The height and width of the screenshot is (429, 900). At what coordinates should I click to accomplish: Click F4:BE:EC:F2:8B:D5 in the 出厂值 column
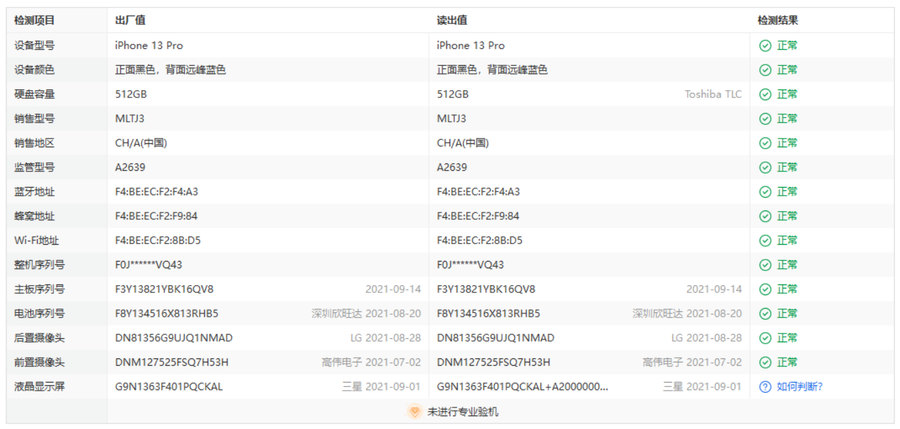[x=158, y=241]
